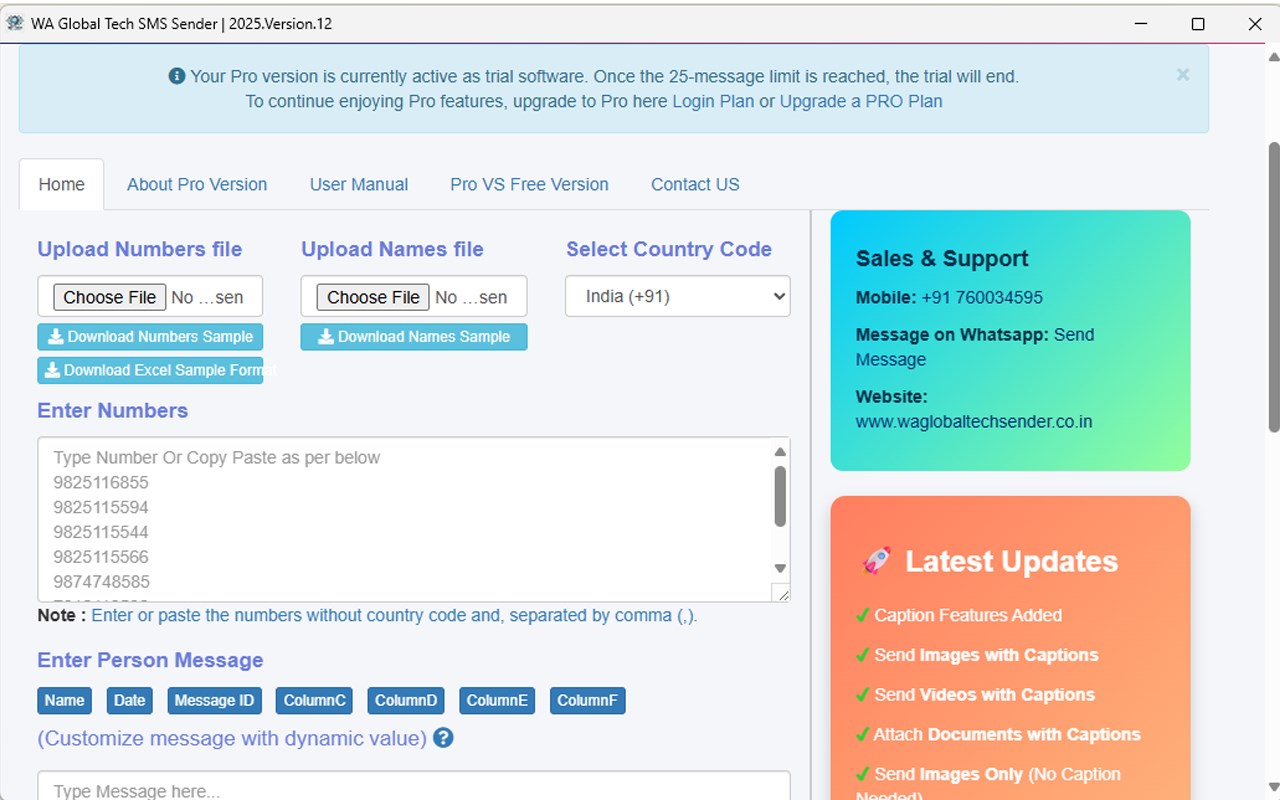
Task: Choose a file under Upload Names file
Action: tap(373, 297)
